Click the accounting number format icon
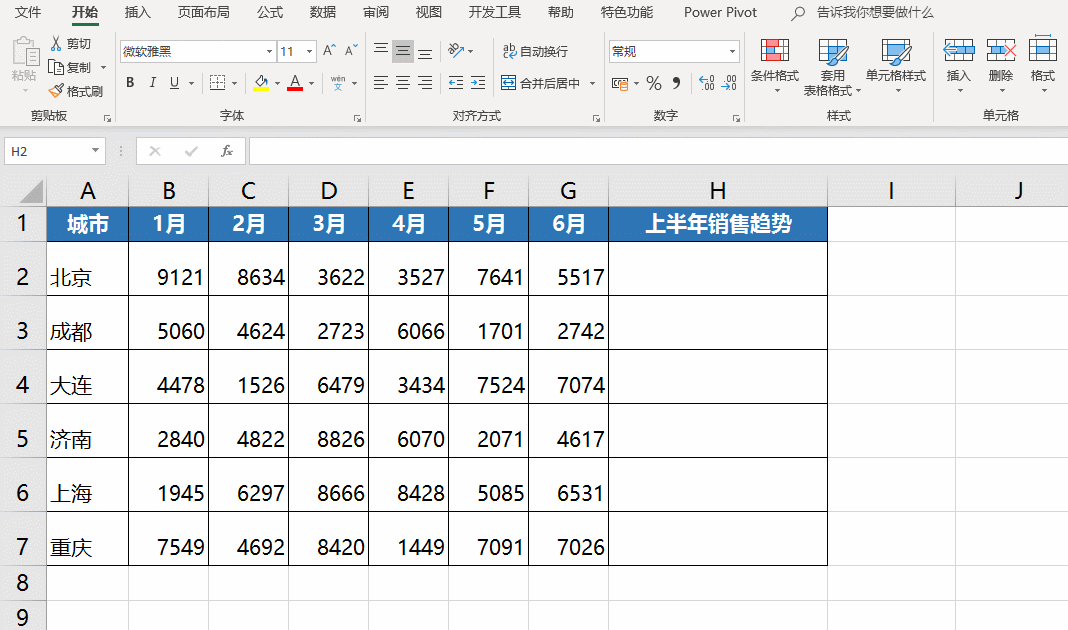The image size is (1068, 630). [620, 84]
